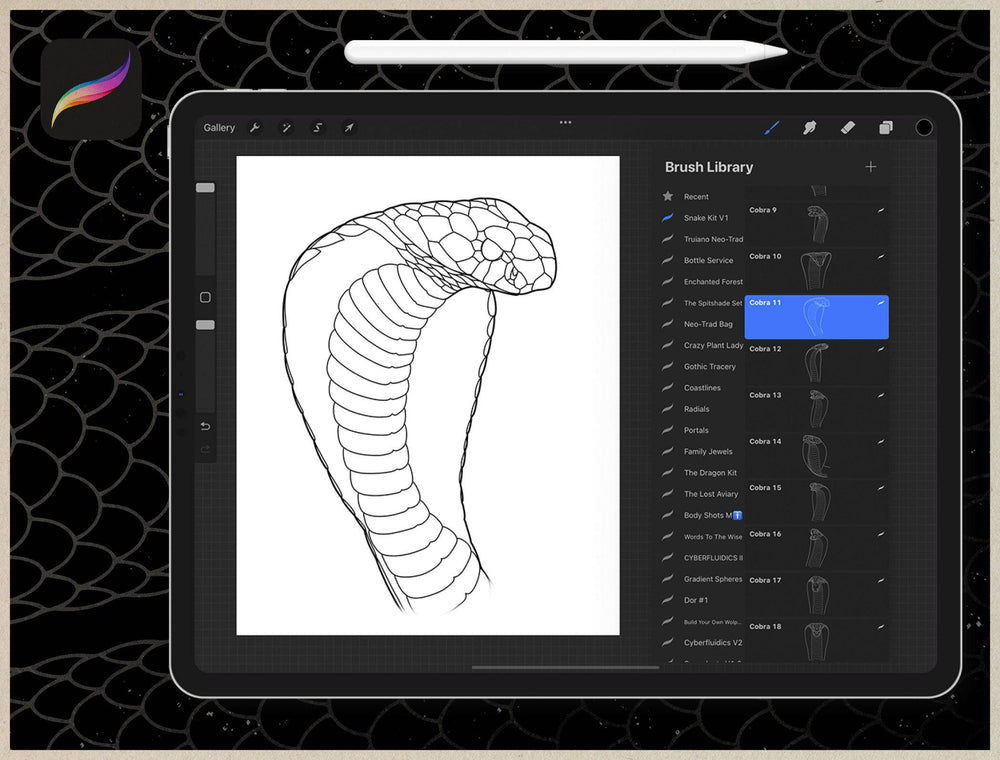Viewport: 1000px width, 760px height.
Task: Activate the Selections tool
Action: 317,128
